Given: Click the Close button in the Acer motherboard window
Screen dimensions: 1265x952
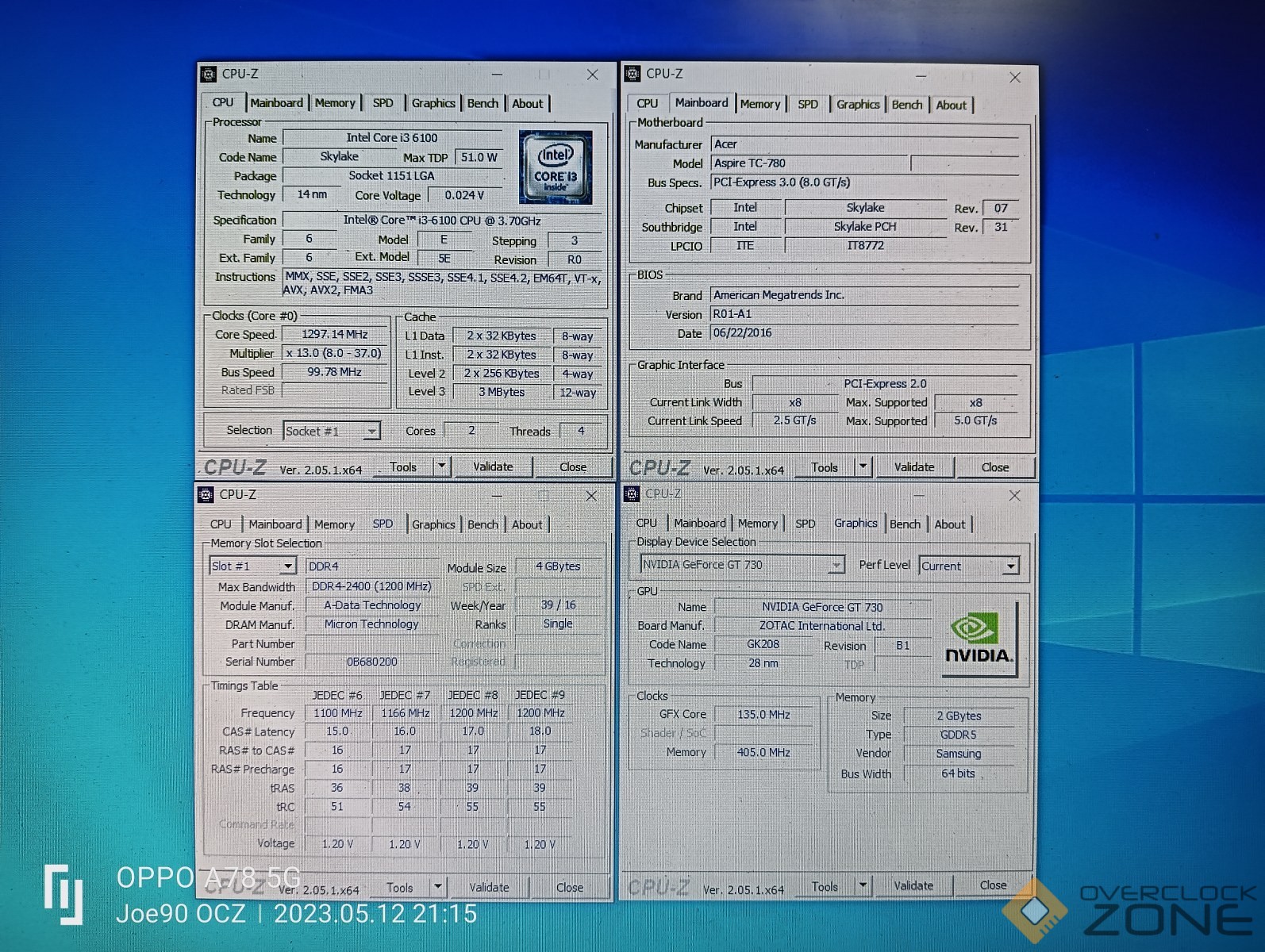Looking at the screenshot, I should (x=994, y=467).
